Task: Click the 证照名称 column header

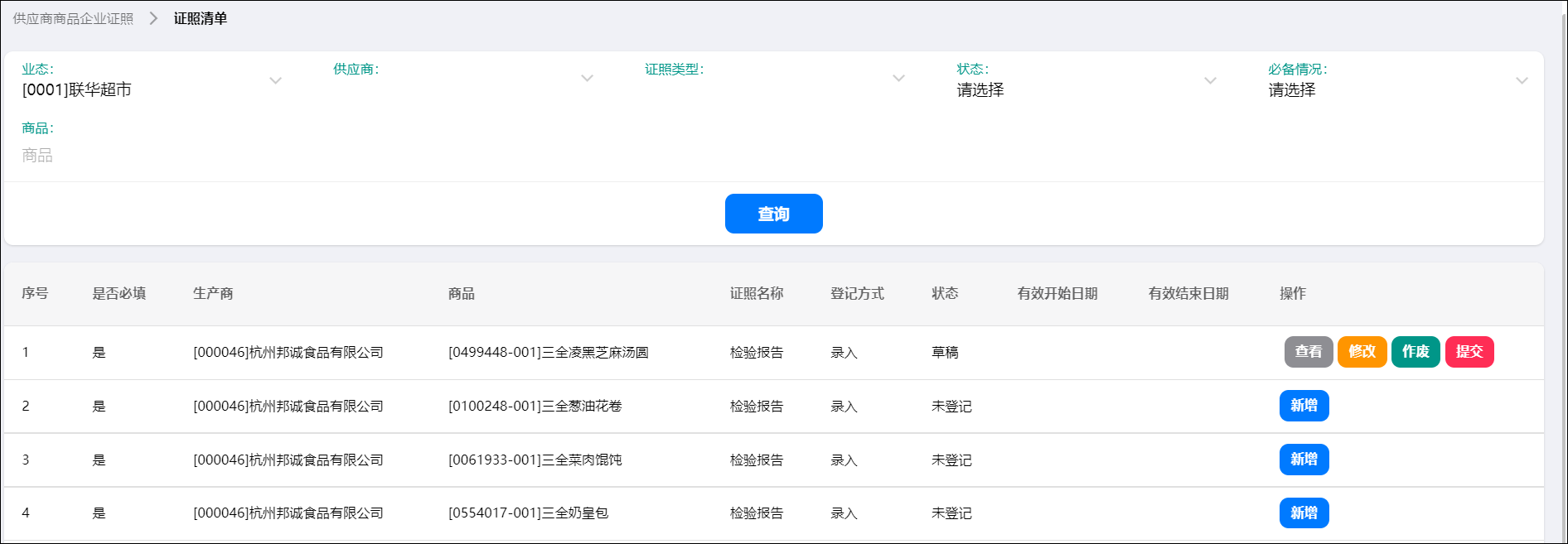Action: 756,294
